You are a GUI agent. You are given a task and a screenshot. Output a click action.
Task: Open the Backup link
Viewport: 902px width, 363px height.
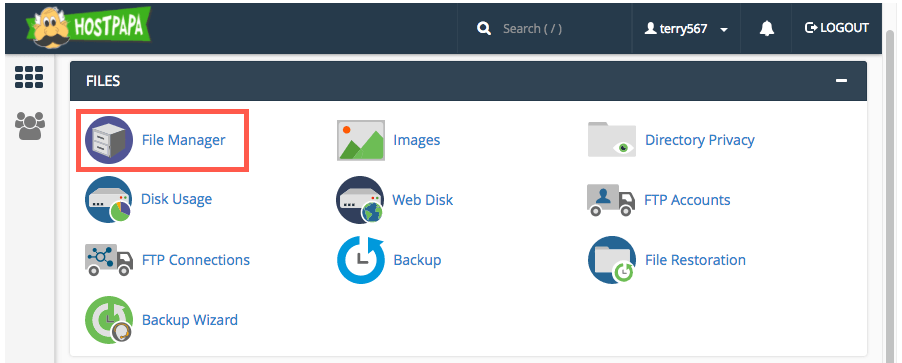[x=417, y=260]
